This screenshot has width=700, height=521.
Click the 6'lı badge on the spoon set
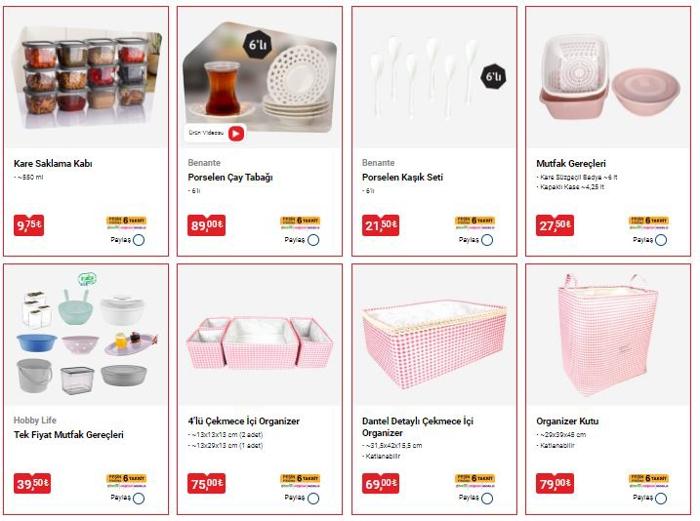[x=493, y=76]
